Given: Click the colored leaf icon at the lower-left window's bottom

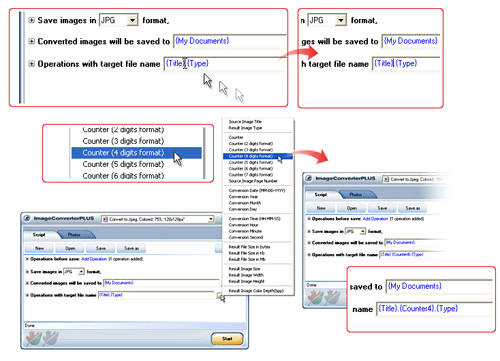Looking at the screenshot, I should (x=34, y=338).
